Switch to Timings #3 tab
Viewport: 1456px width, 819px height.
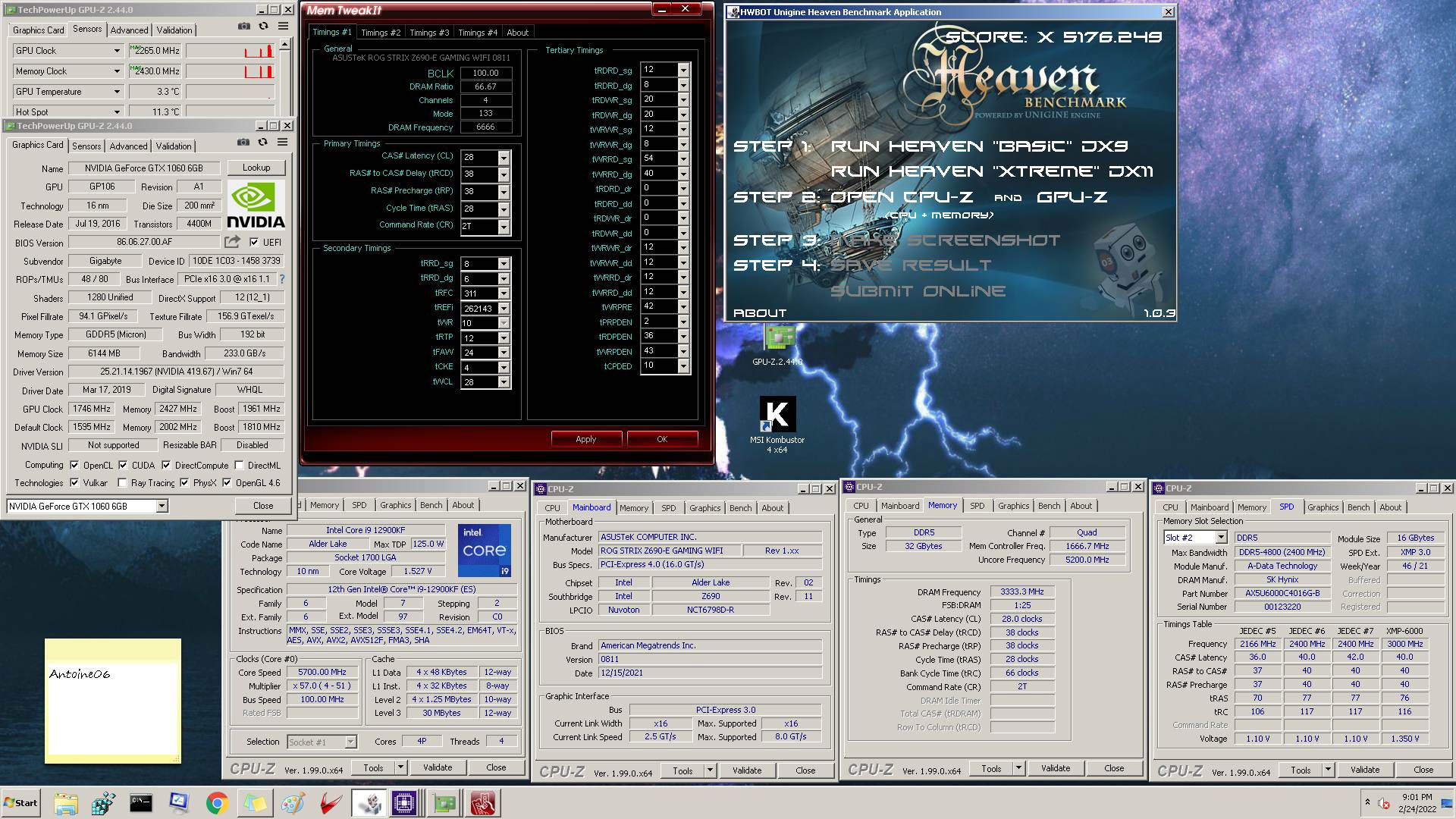click(429, 33)
